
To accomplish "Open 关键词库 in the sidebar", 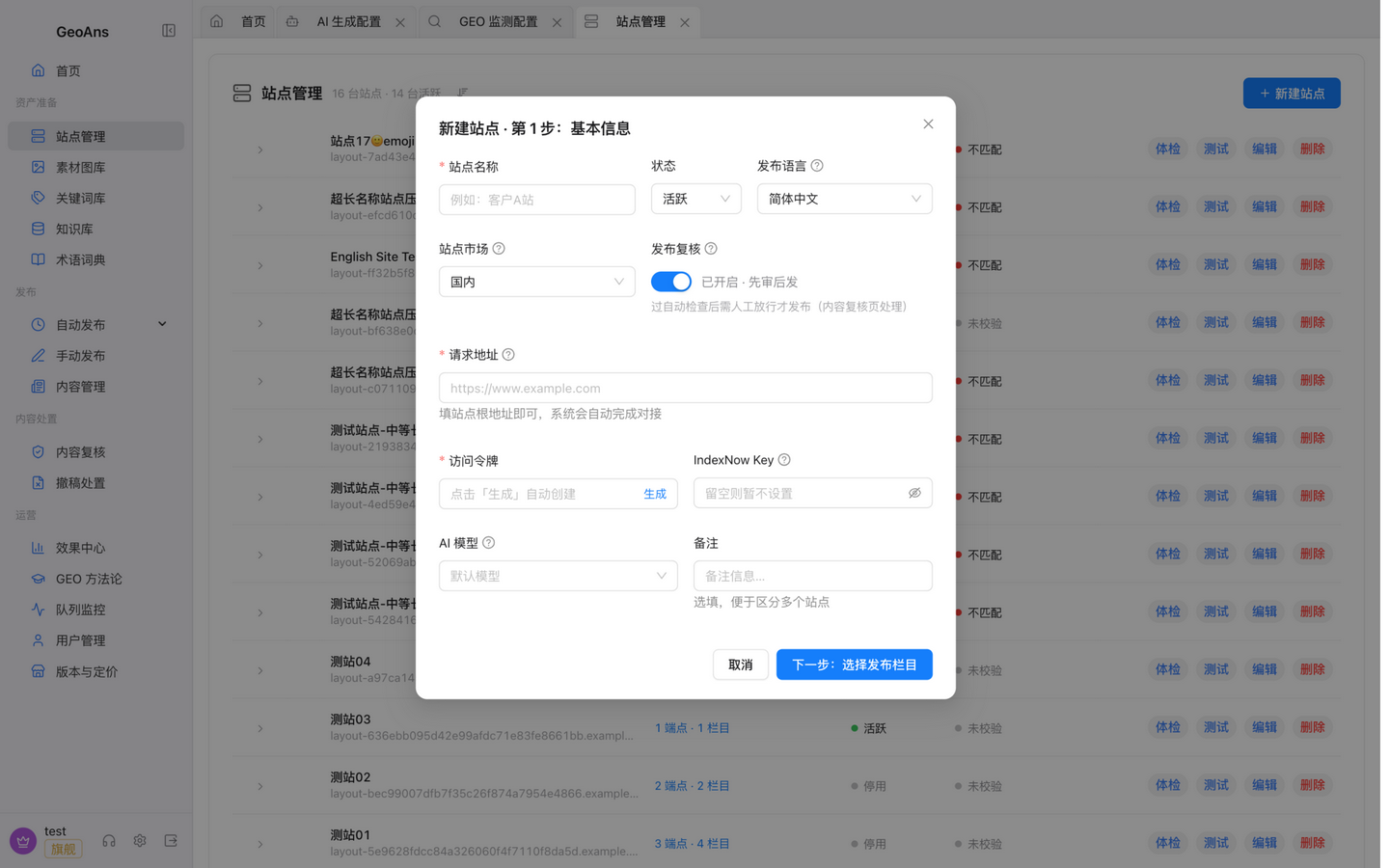I will point(95,198).
